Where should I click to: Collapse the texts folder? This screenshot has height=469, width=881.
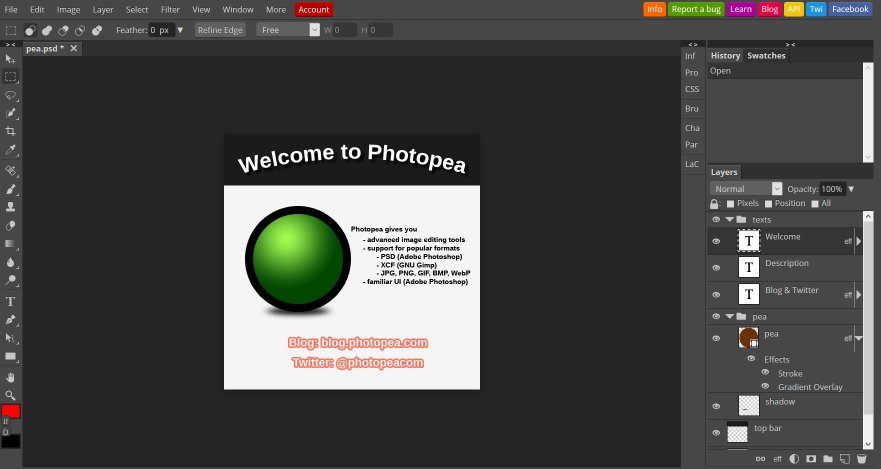(x=729, y=220)
